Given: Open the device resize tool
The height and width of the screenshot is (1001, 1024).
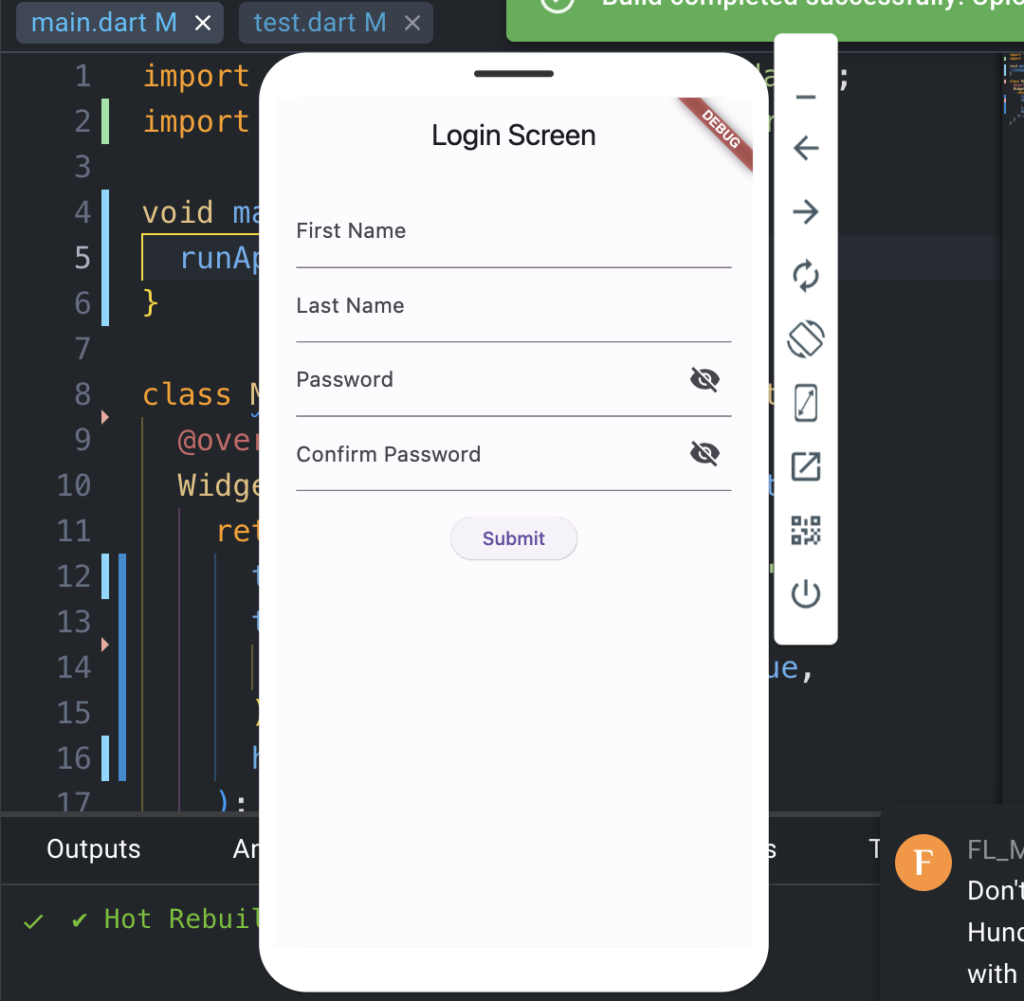Looking at the screenshot, I should pos(805,403).
